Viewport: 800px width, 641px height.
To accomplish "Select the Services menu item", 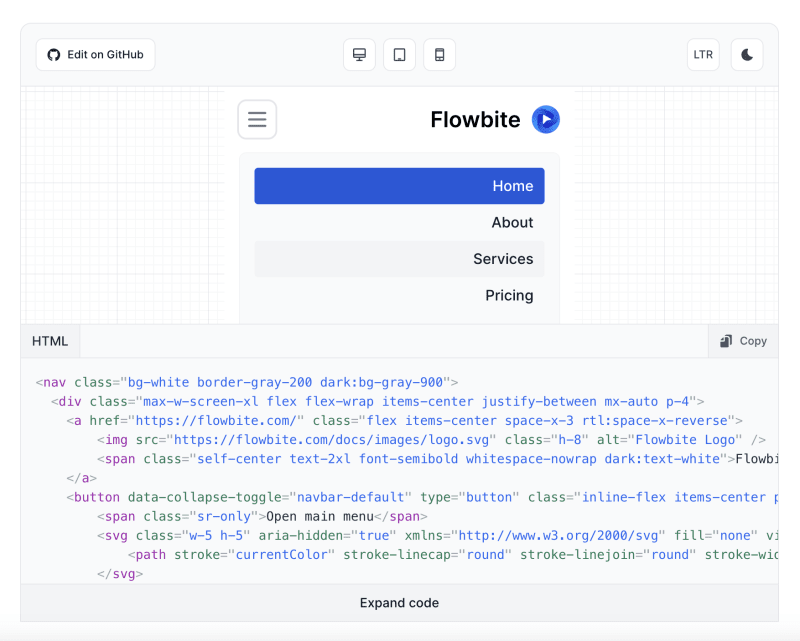I will 399,259.
